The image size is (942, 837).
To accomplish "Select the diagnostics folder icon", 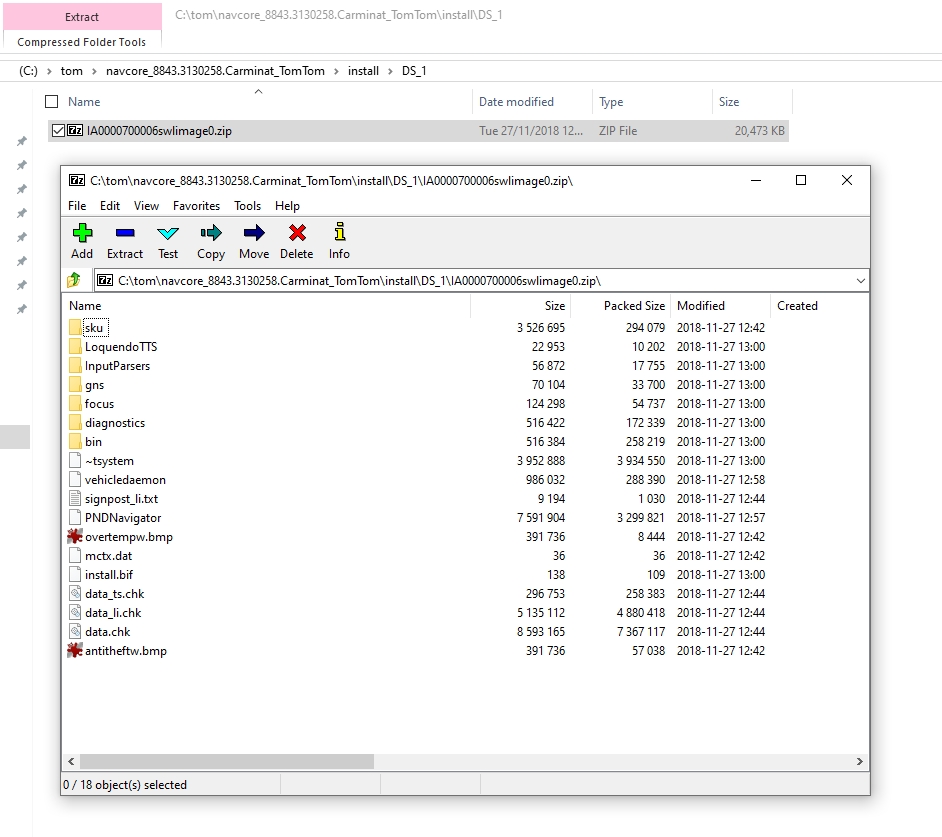I will (75, 422).
